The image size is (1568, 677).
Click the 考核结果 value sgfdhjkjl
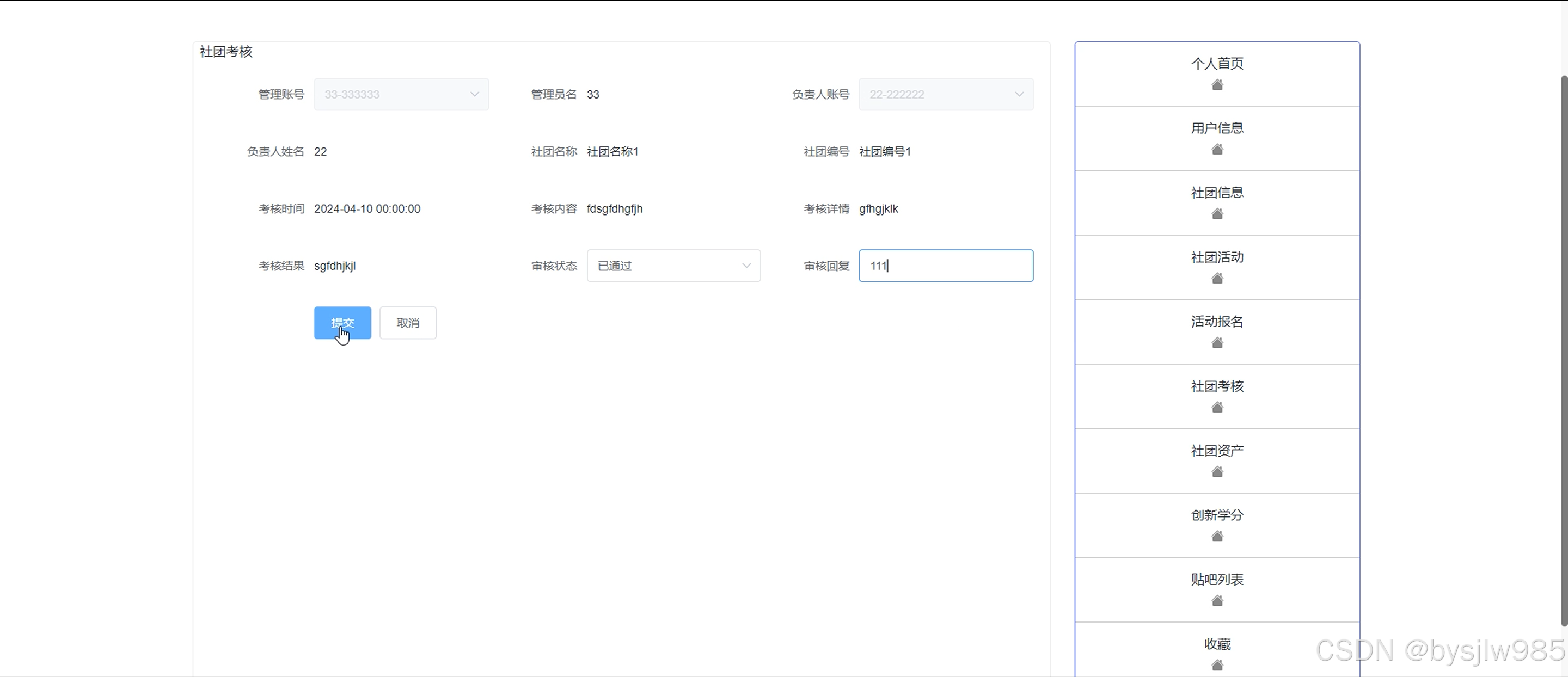pos(335,266)
